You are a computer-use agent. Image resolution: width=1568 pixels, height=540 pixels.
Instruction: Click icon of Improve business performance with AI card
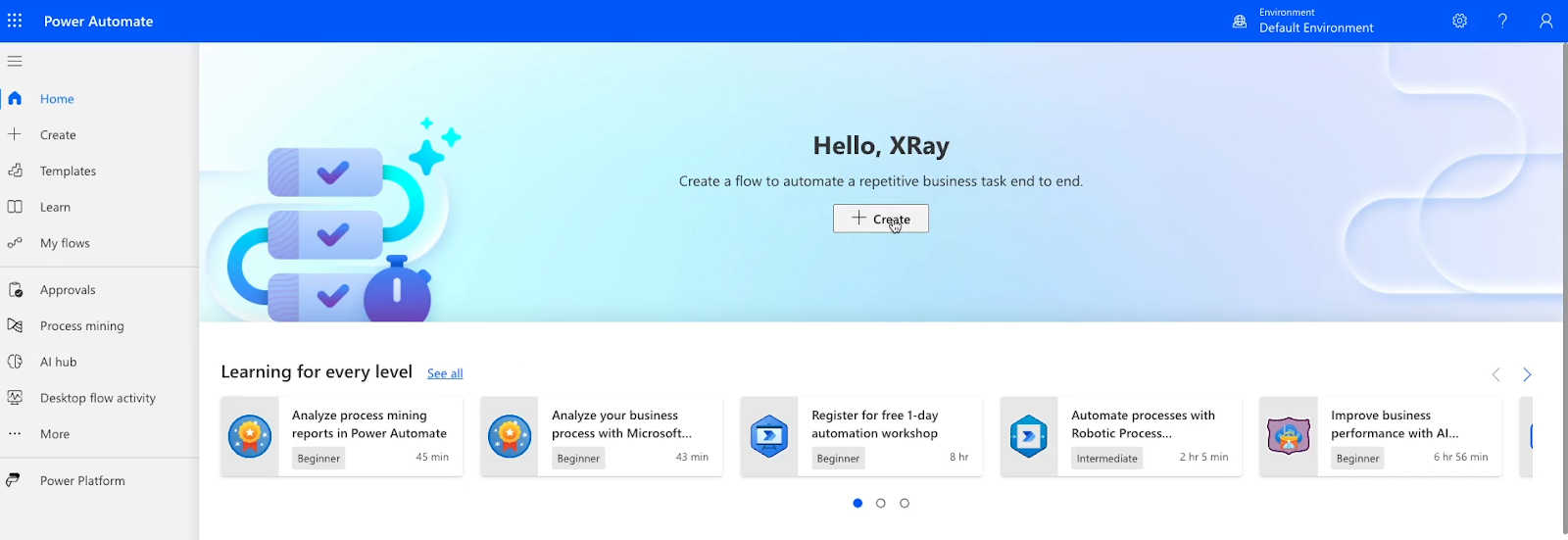coord(1289,436)
